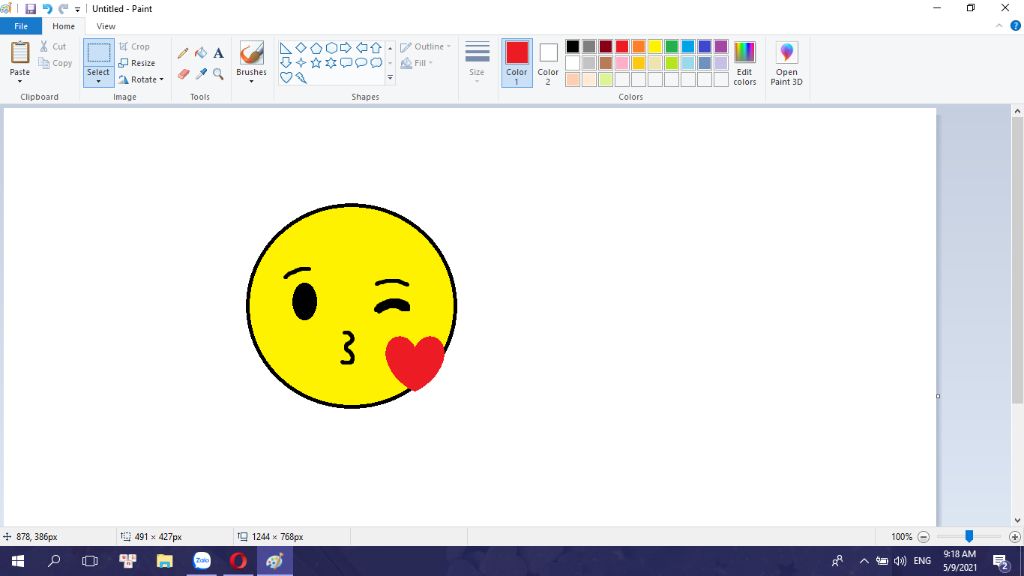Pick the Fill with color bucket tool
Image resolution: width=1024 pixels, height=576 pixels.
(200, 53)
